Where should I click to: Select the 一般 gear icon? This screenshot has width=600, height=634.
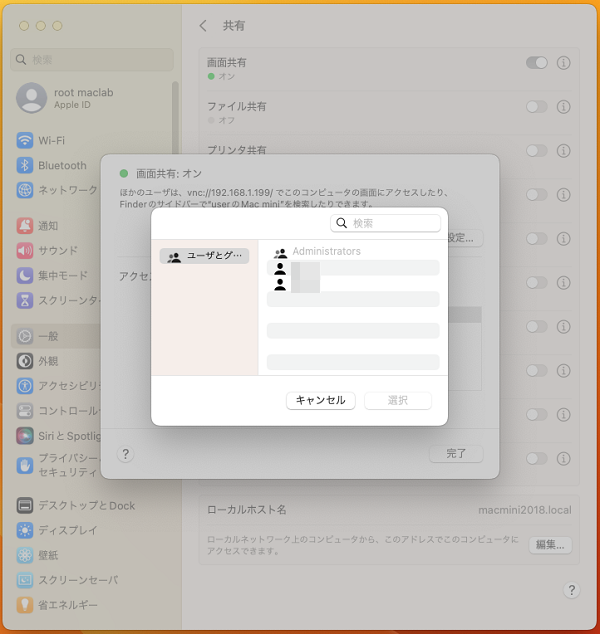(25, 336)
